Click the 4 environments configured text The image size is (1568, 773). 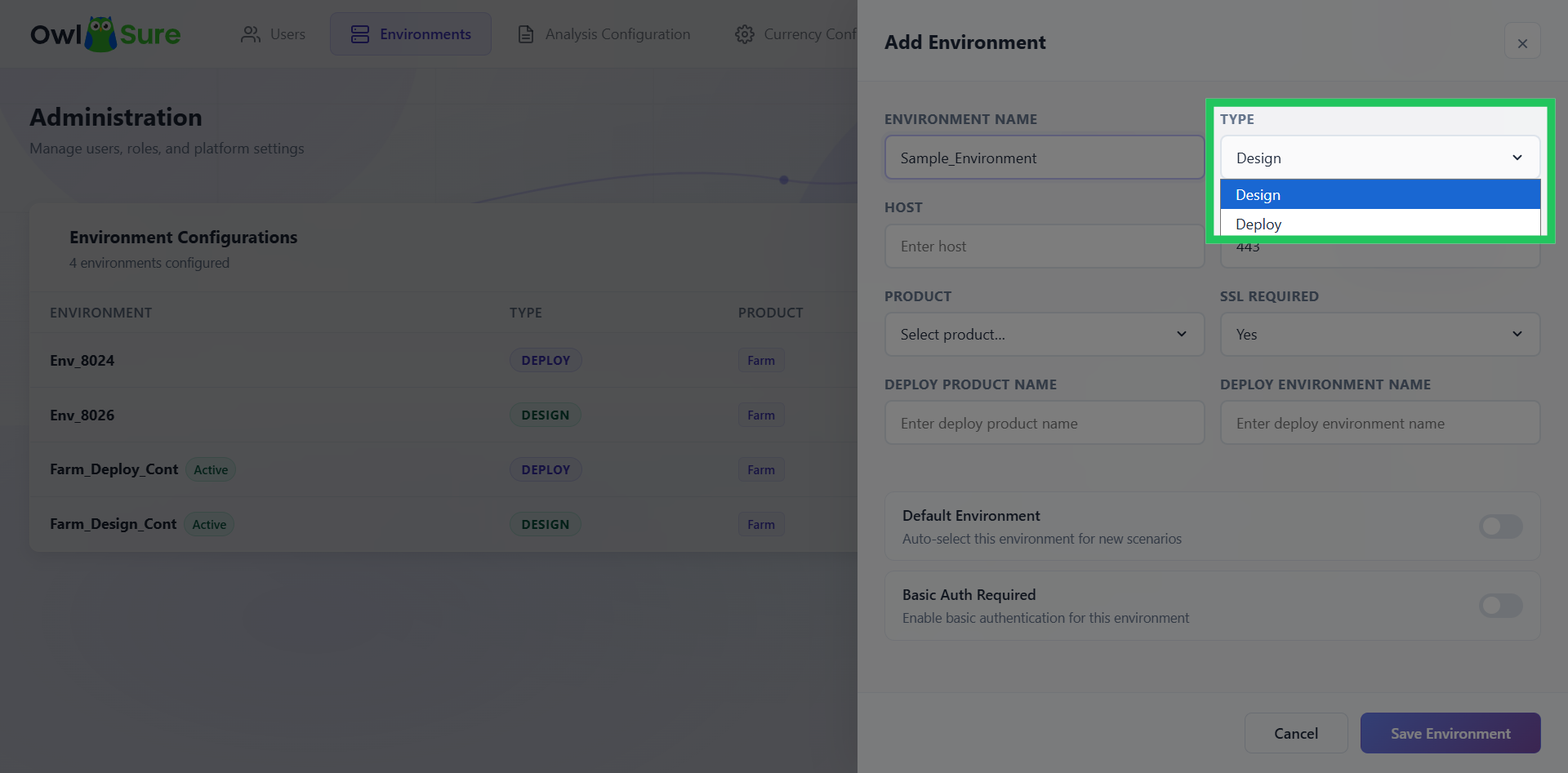149,263
